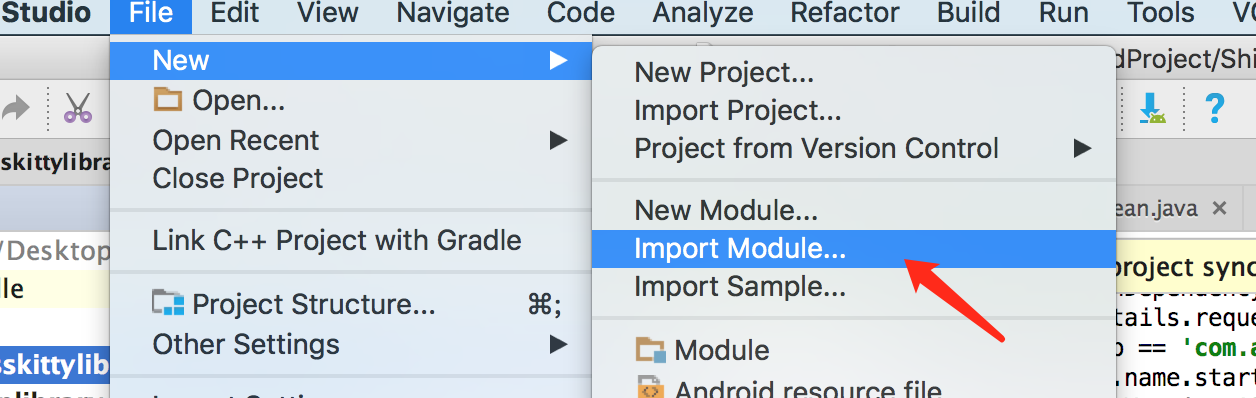Open the Edit menu
This screenshot has height=398, width=1256.
pyautogui.click(x=235, y=13)
